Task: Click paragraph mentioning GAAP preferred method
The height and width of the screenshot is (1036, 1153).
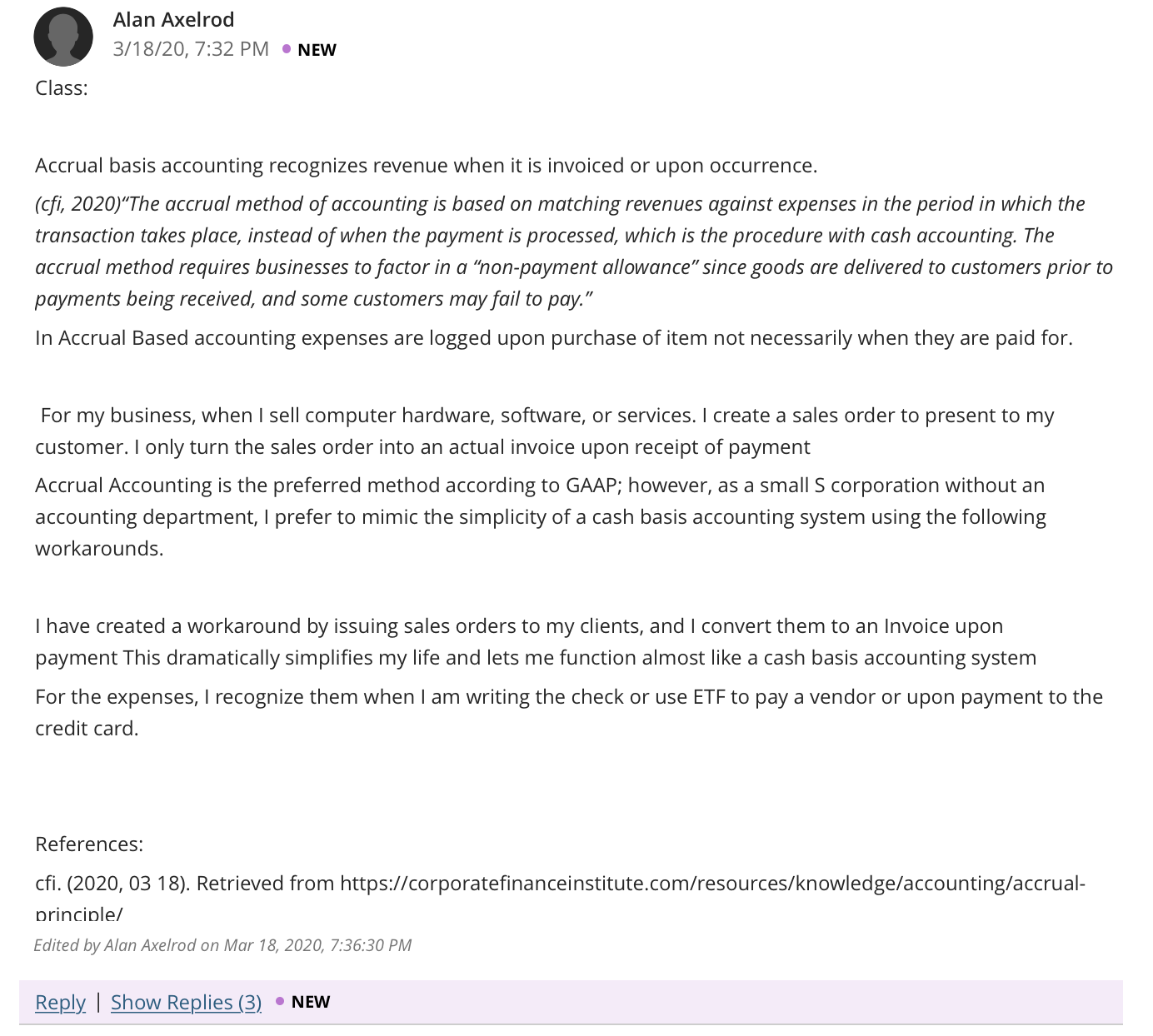Action: click(541, 517)
